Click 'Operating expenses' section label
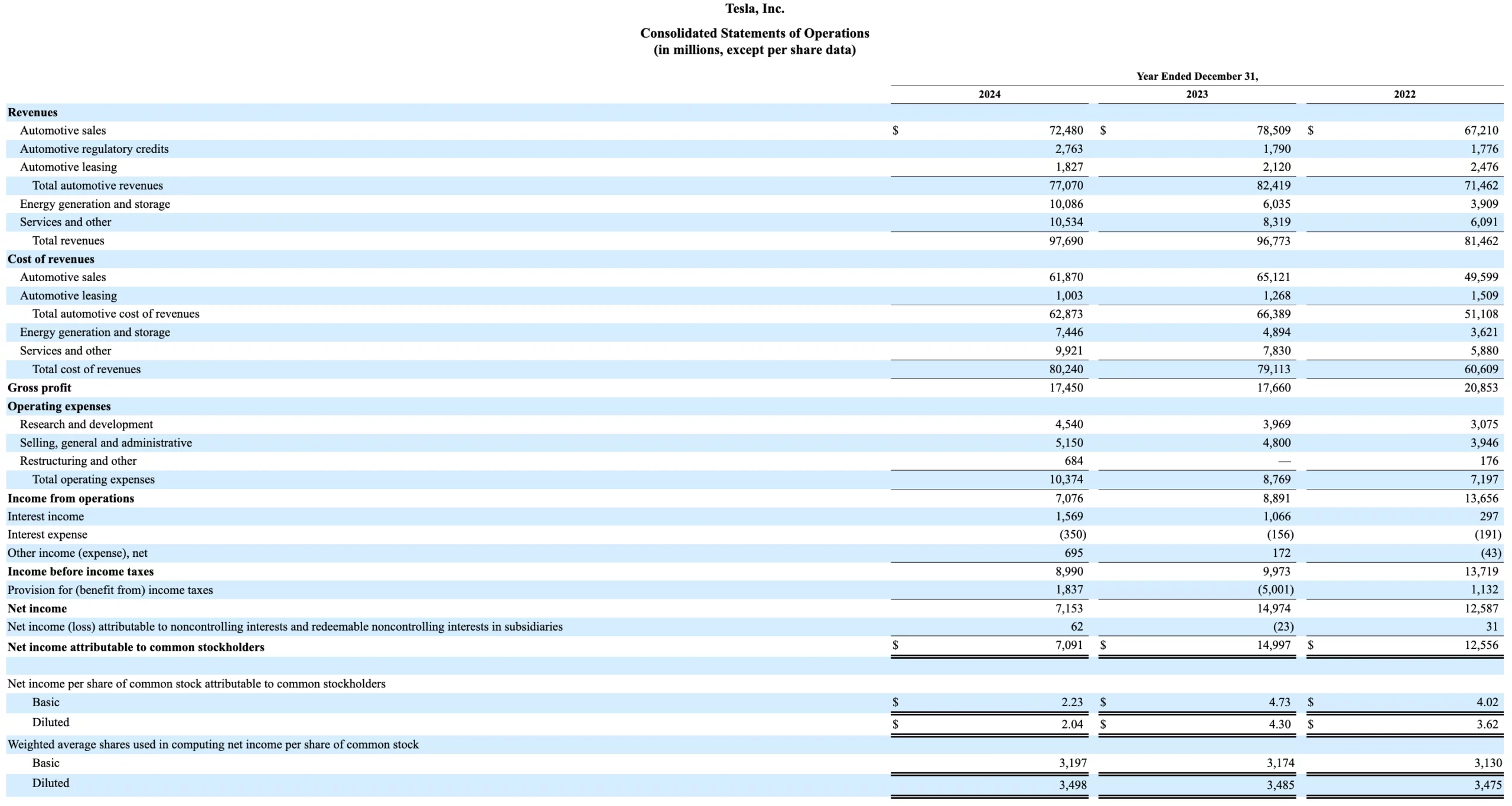The image size is (1512, 806). coord(59,406)
